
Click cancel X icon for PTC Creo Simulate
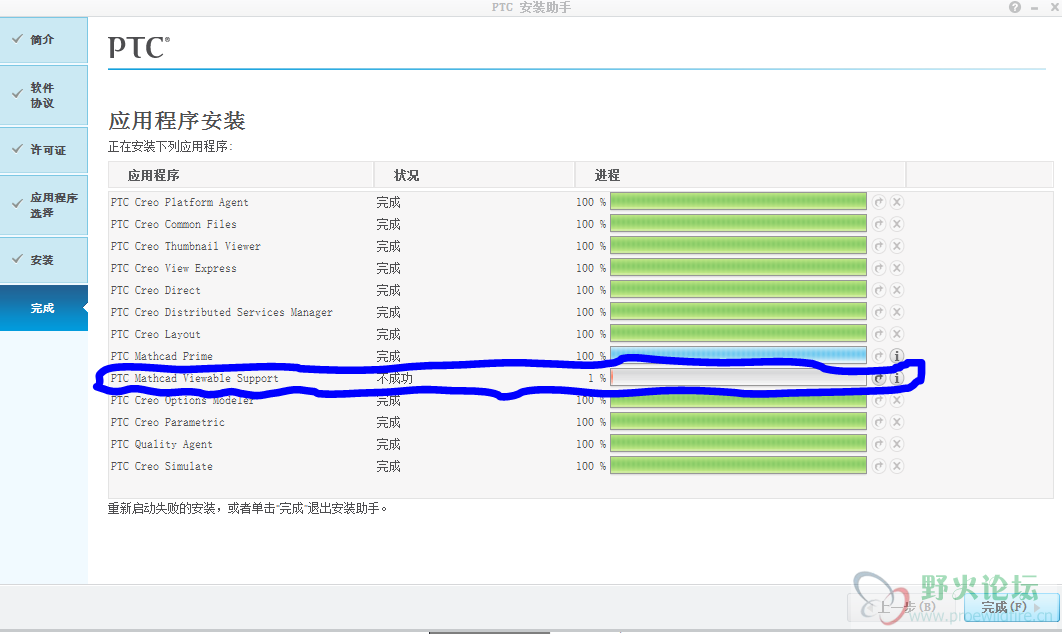[897, 466]
